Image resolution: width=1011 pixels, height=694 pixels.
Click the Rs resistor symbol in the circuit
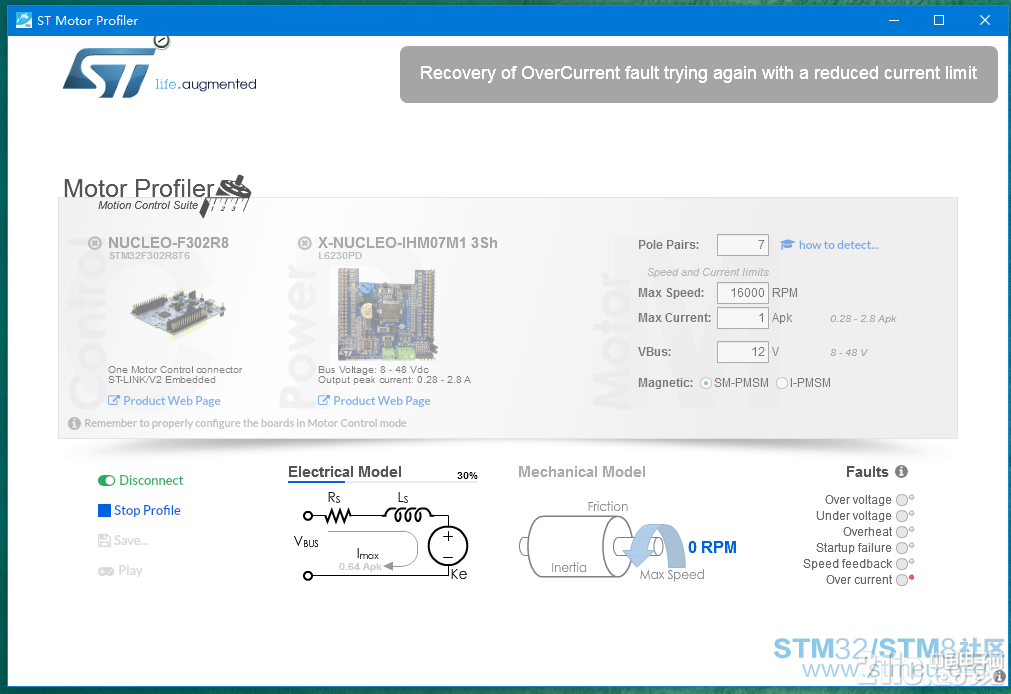click(337, 515)
